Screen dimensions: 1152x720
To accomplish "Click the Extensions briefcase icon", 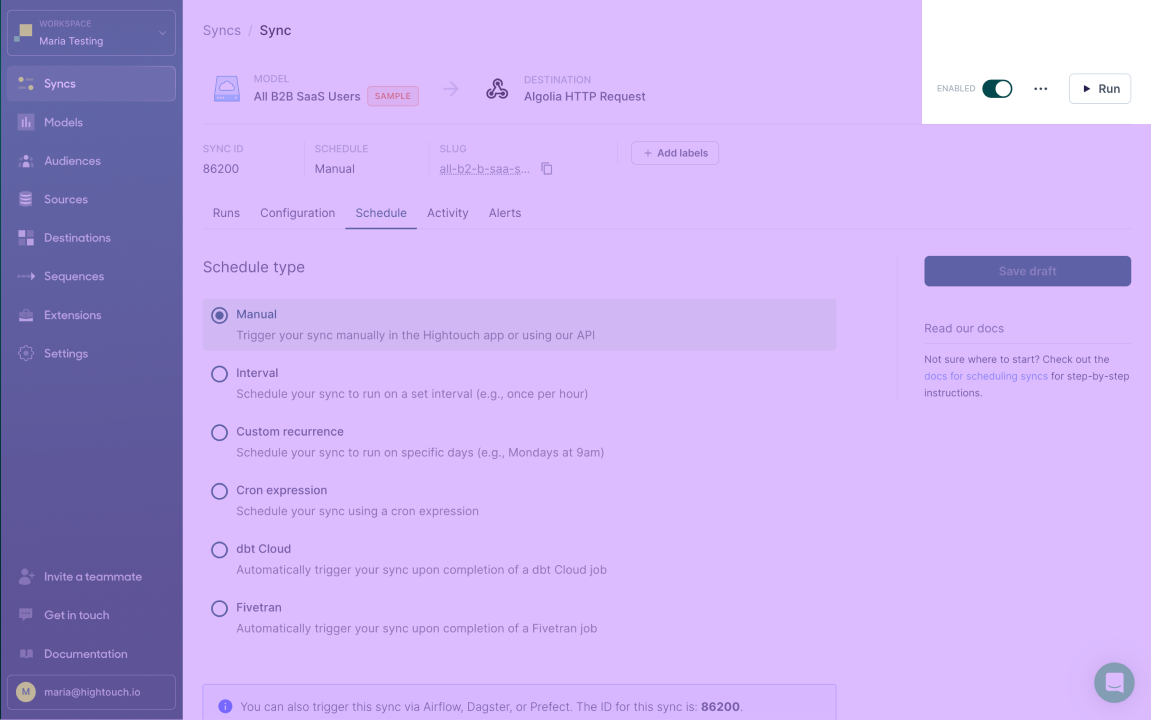I will pyautogui.click(x=26, y=315).
